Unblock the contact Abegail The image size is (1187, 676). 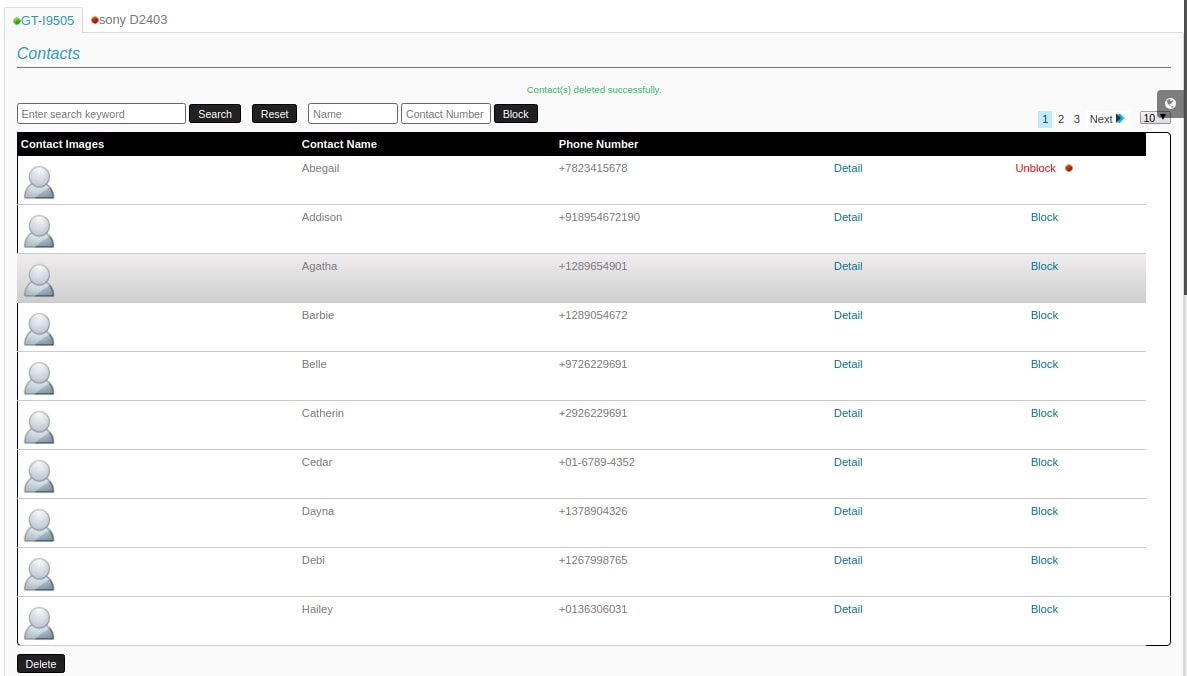[1035, 168]
